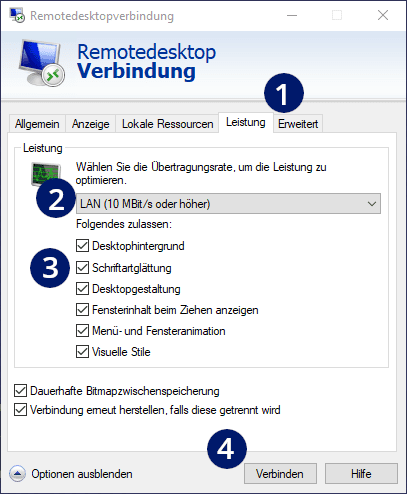The width and height of the screenshot is (407, 494).
Task: Uncheck Menü- und Fensteranimation
Action: coord(82,331)
